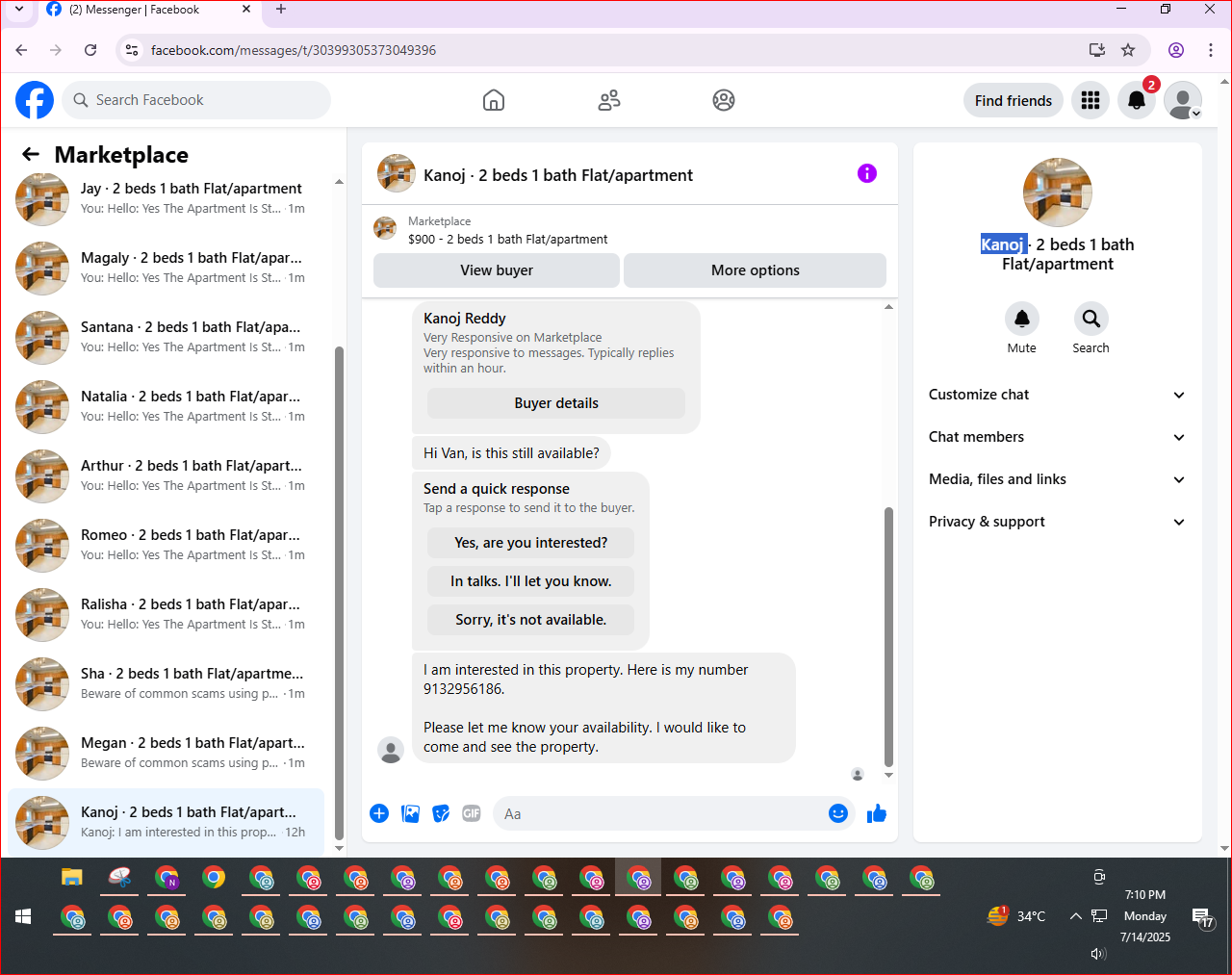Click the conversation list scrollbar
The width and height of the screenshot is (1232, 975).
click(339, 593)
